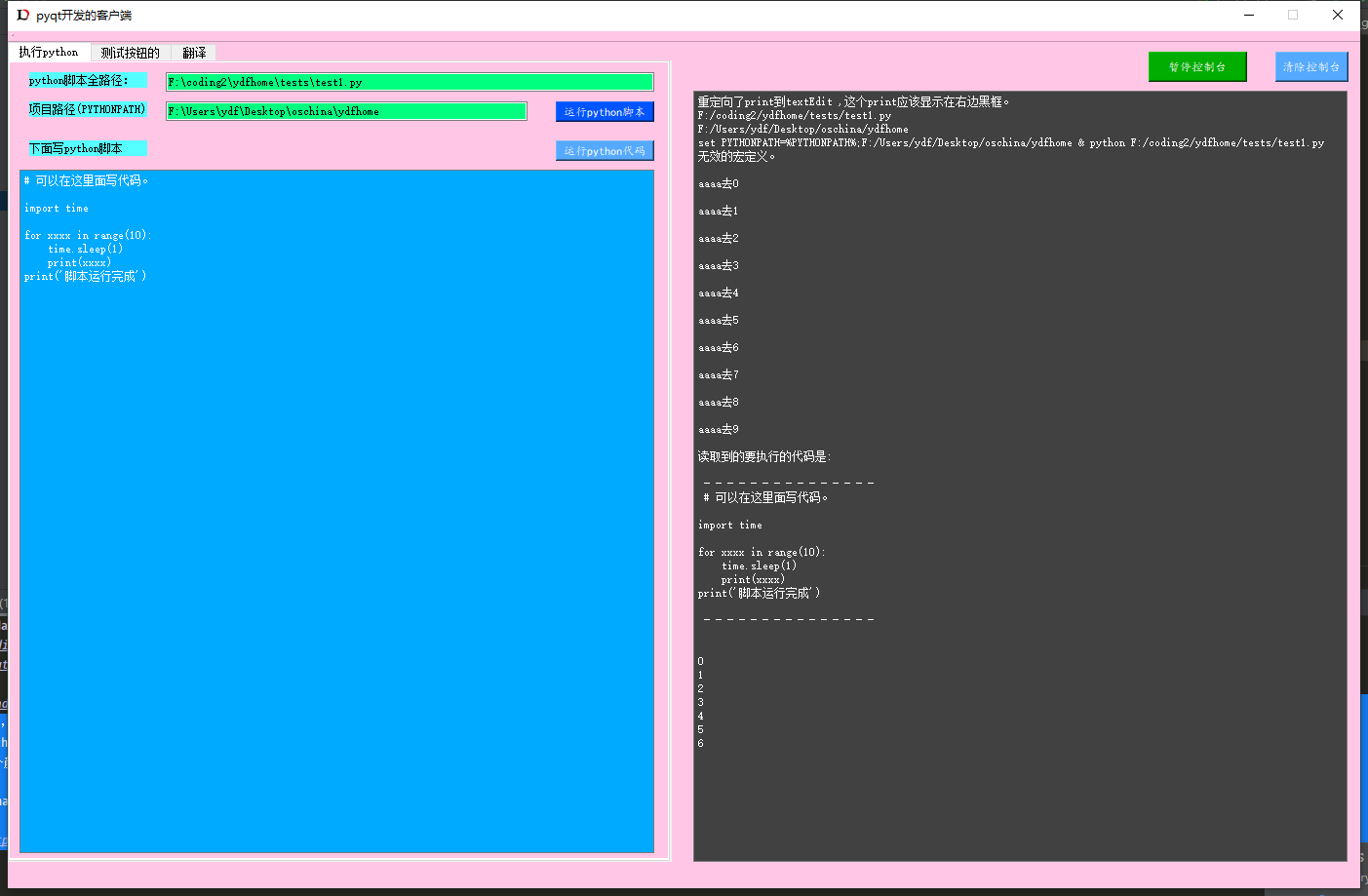Open the 翻译 tab
Image resolution: width=1368 pixels, height=896 pixels.
coord(194,53)
